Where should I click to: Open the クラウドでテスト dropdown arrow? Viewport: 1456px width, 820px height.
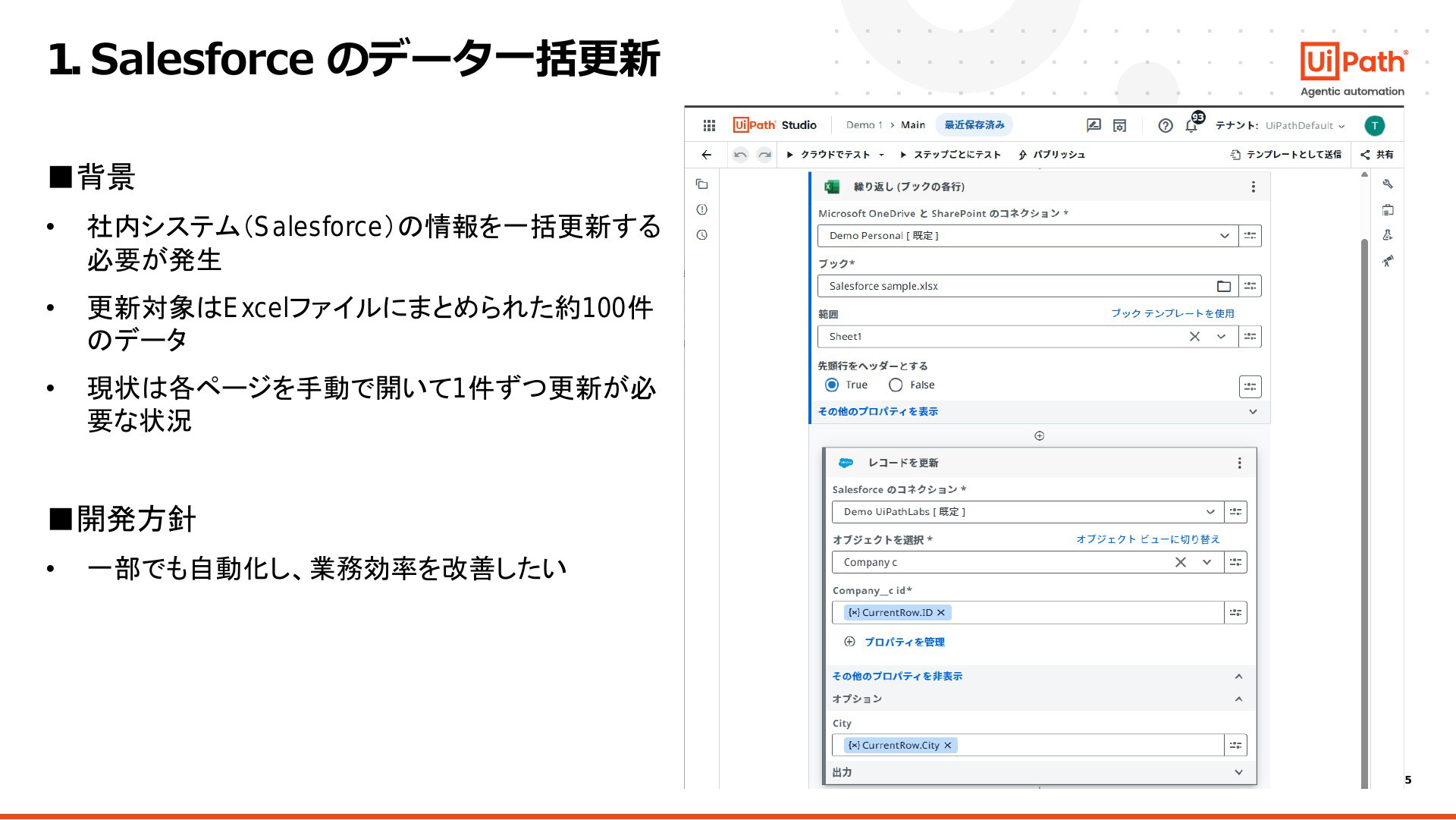pyautogui.click(x=881, y=155)
